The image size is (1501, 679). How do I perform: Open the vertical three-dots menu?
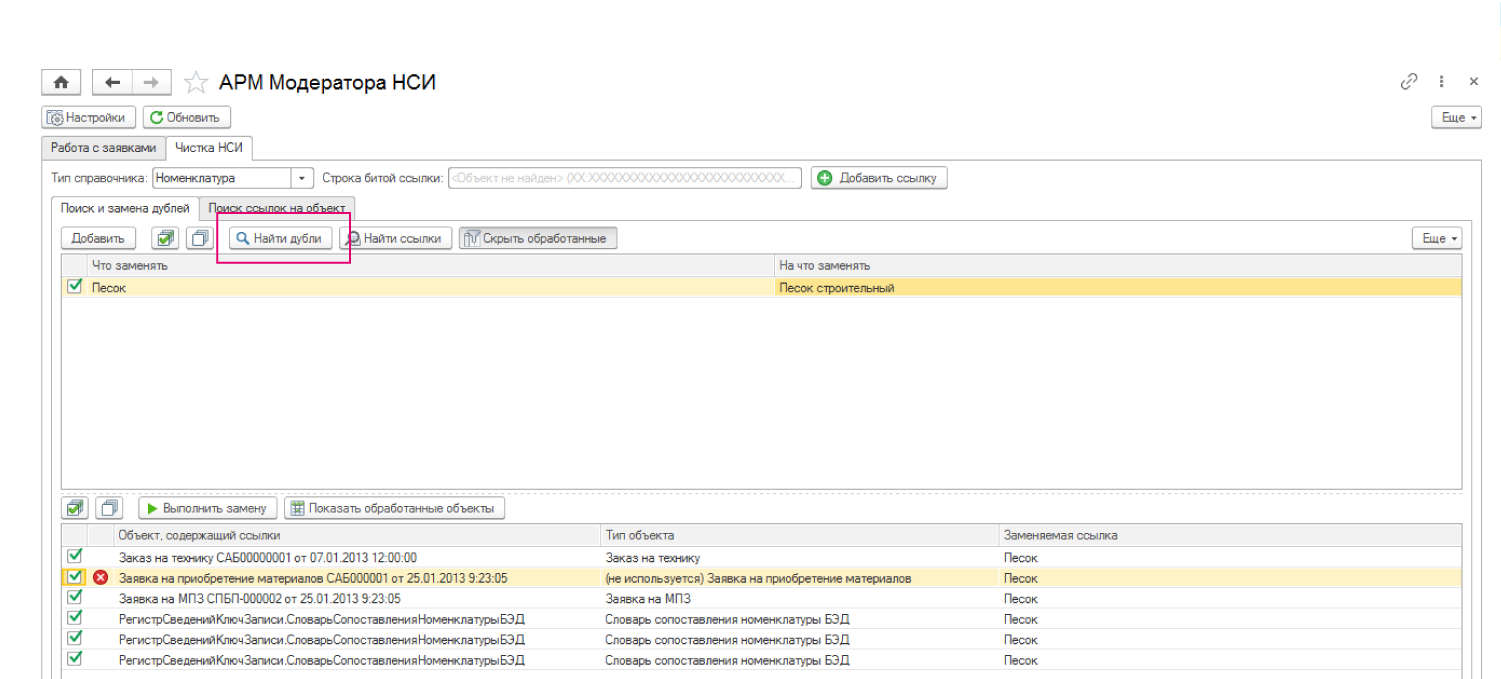click(x=1441, y=82)
